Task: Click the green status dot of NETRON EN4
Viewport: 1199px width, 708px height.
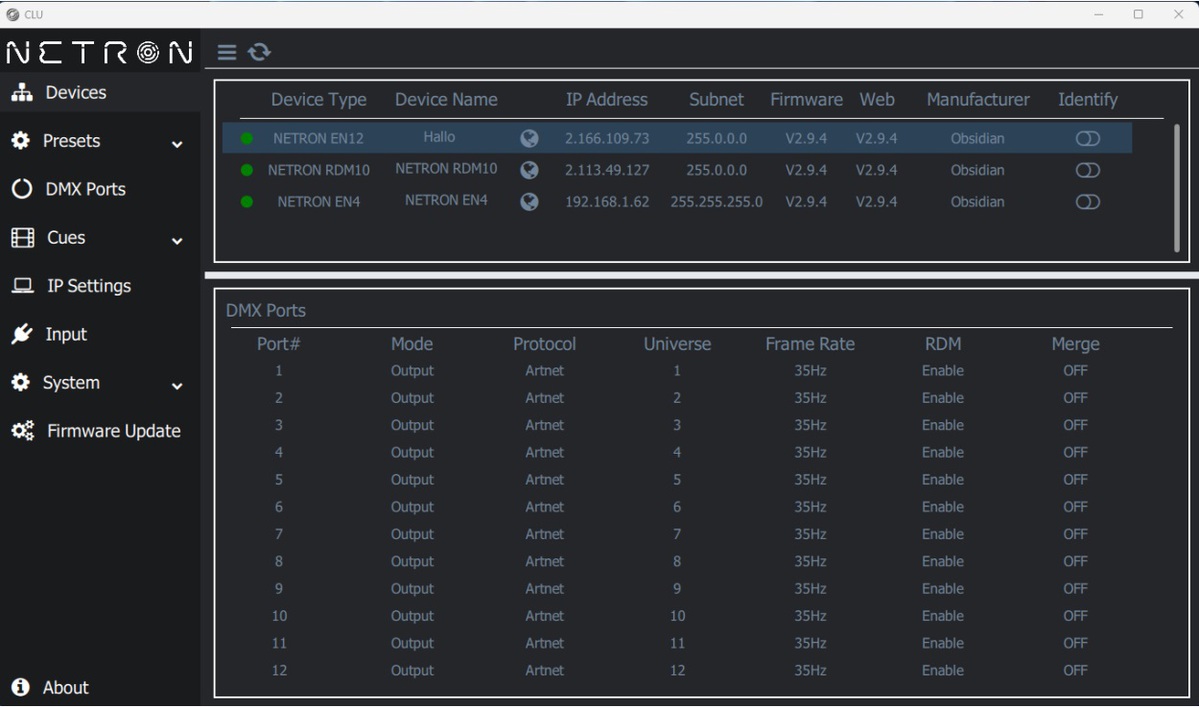Action: click(246, 202)
